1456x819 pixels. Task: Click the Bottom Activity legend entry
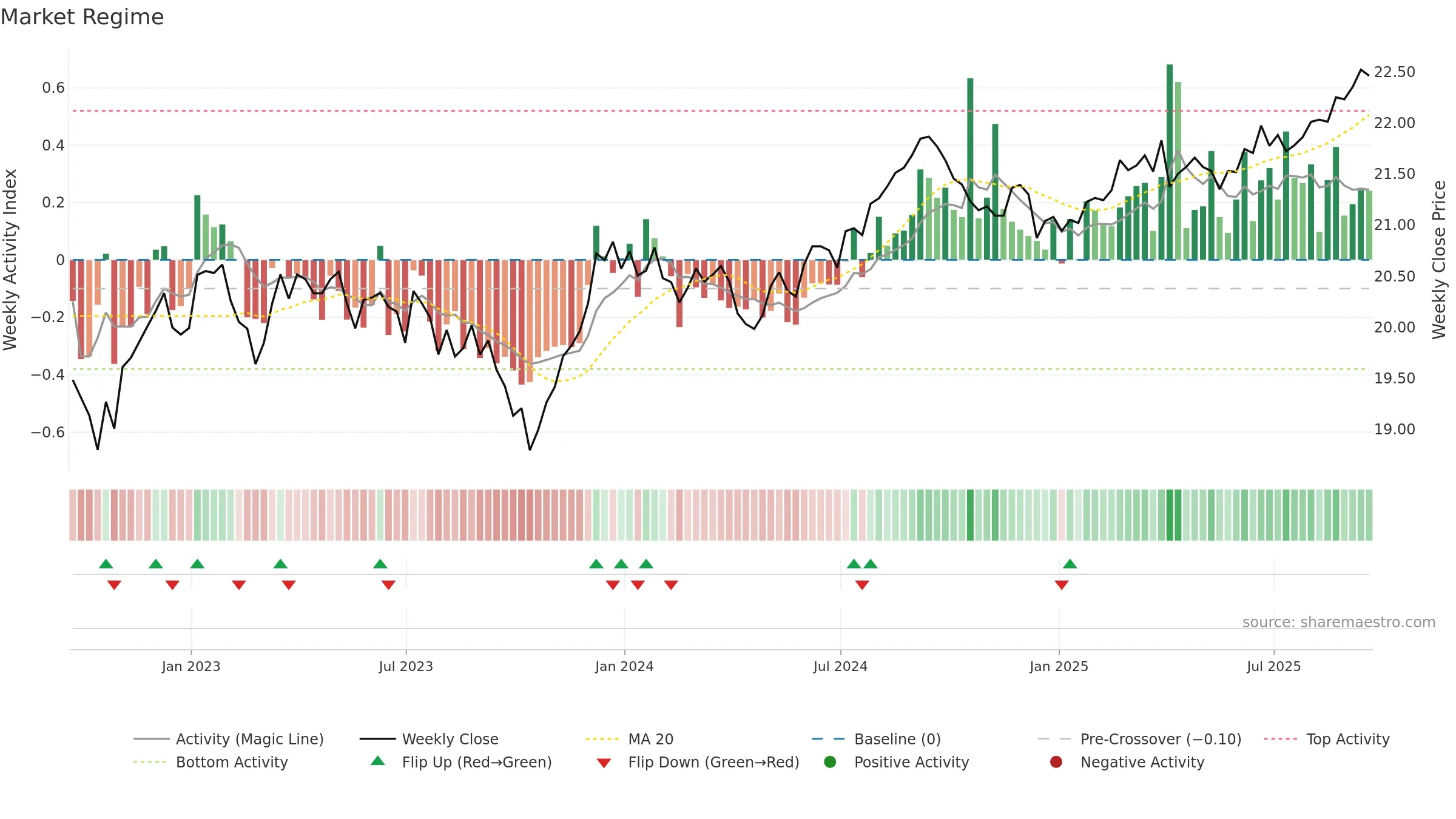point(211,762)
